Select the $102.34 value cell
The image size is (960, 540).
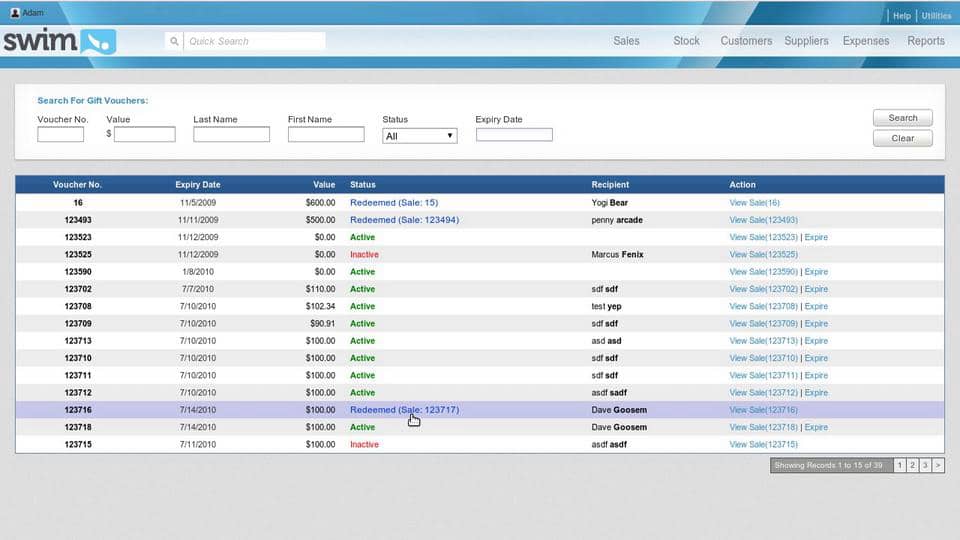[x=320, y=306]
